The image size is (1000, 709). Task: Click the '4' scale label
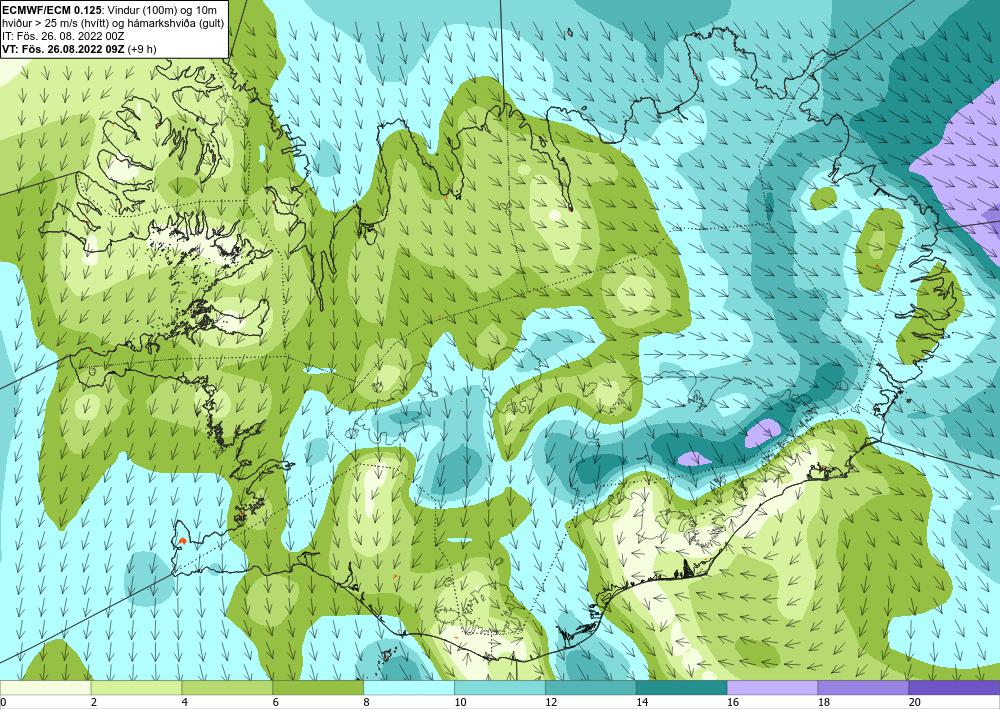pyautogui.click(x=185, y=702)
